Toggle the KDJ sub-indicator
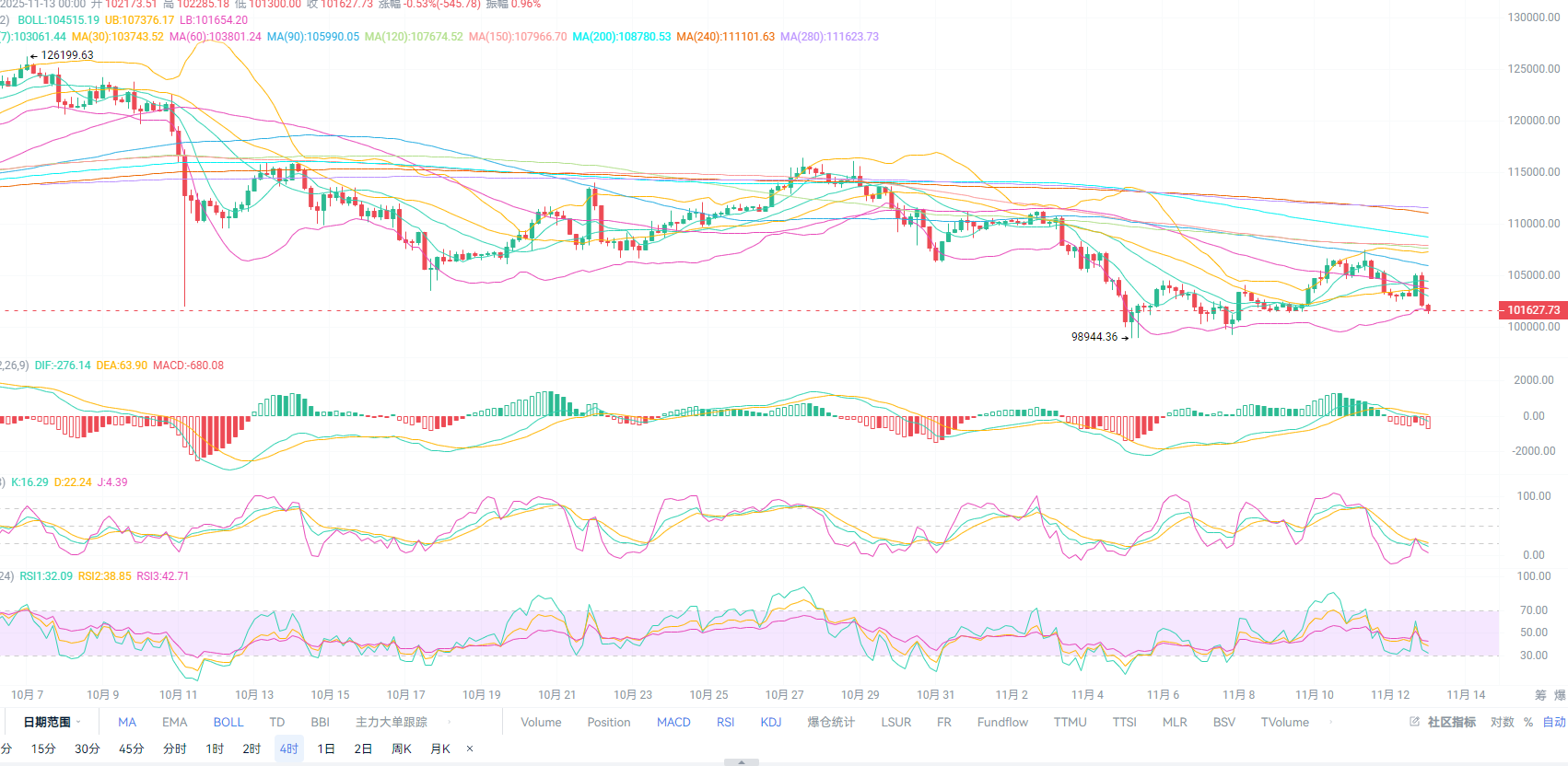 [x=770, y=722]
